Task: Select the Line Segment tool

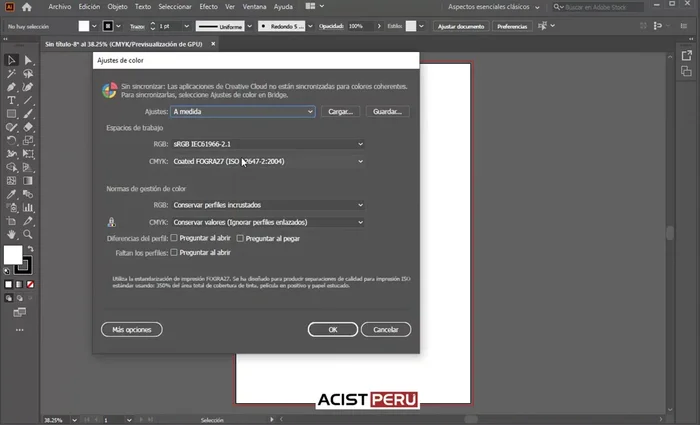Action: pos(28,100)
